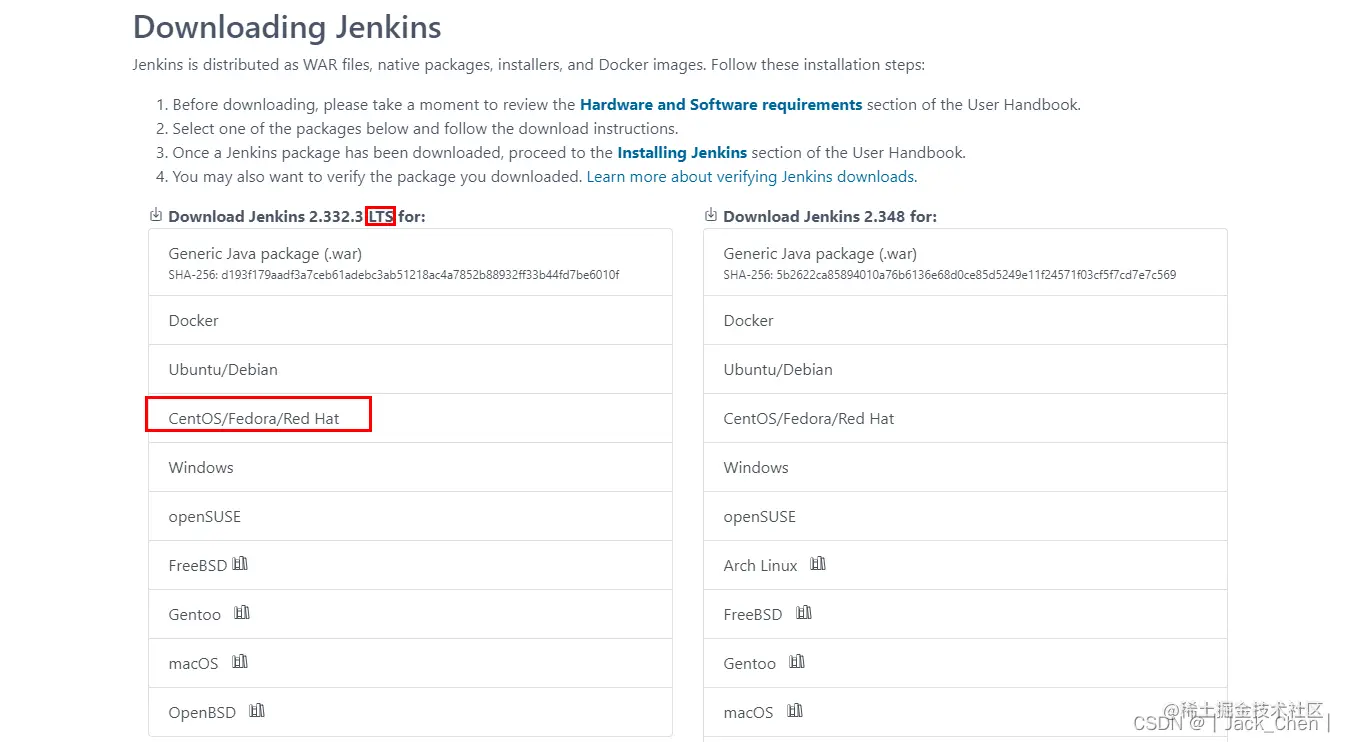Click the third-party package icon next to OpenBSD
Screen dimensions: 1345x742
(x=257, y=711)
